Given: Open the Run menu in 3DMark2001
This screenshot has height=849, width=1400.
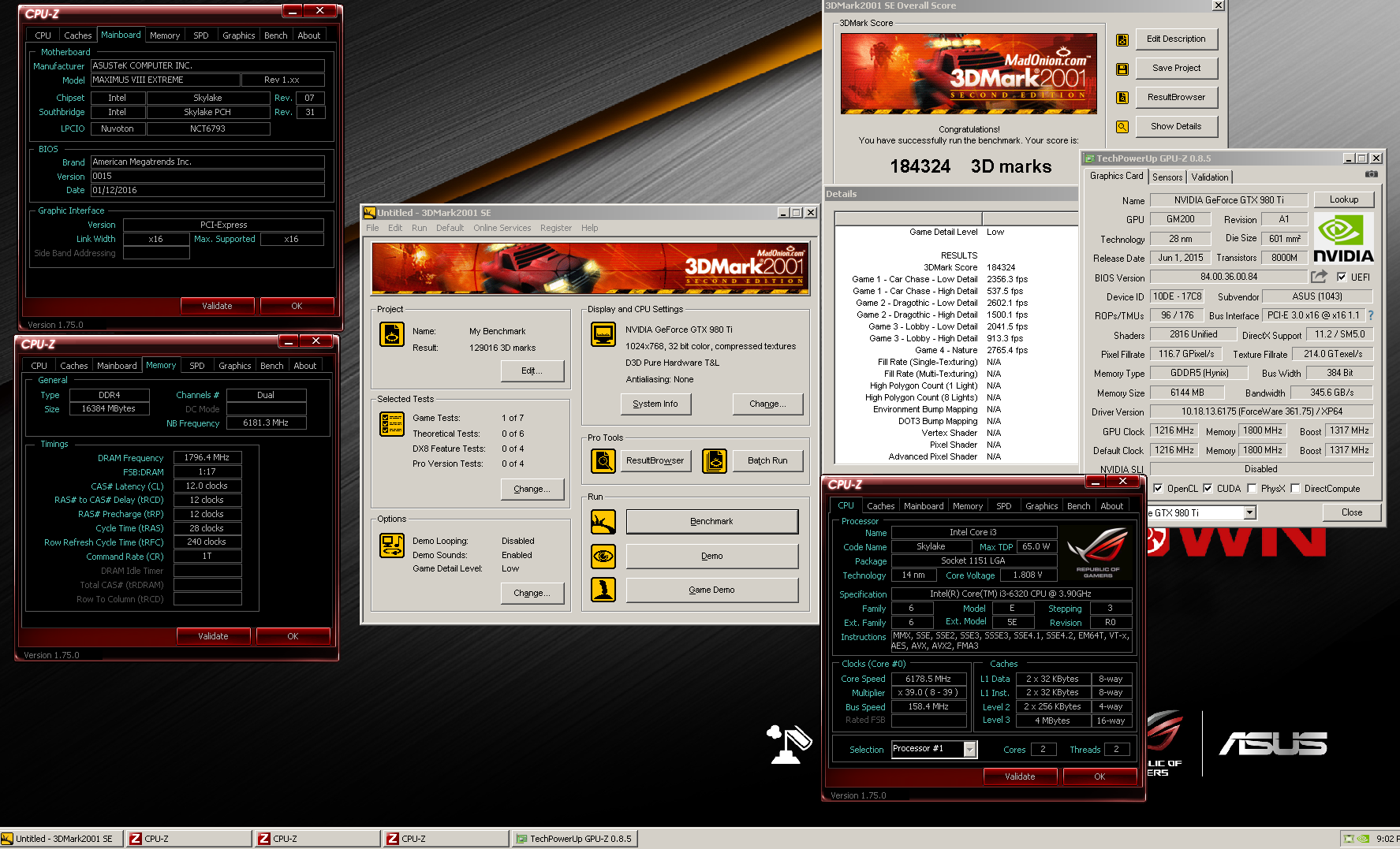Looking at the screenshot, I should point(419,228).
